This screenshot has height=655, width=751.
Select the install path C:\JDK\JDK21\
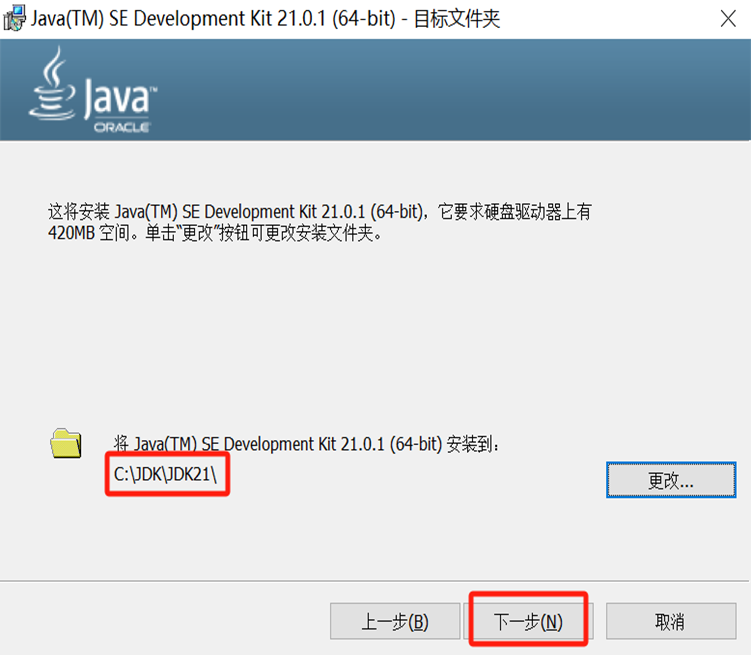165,474
